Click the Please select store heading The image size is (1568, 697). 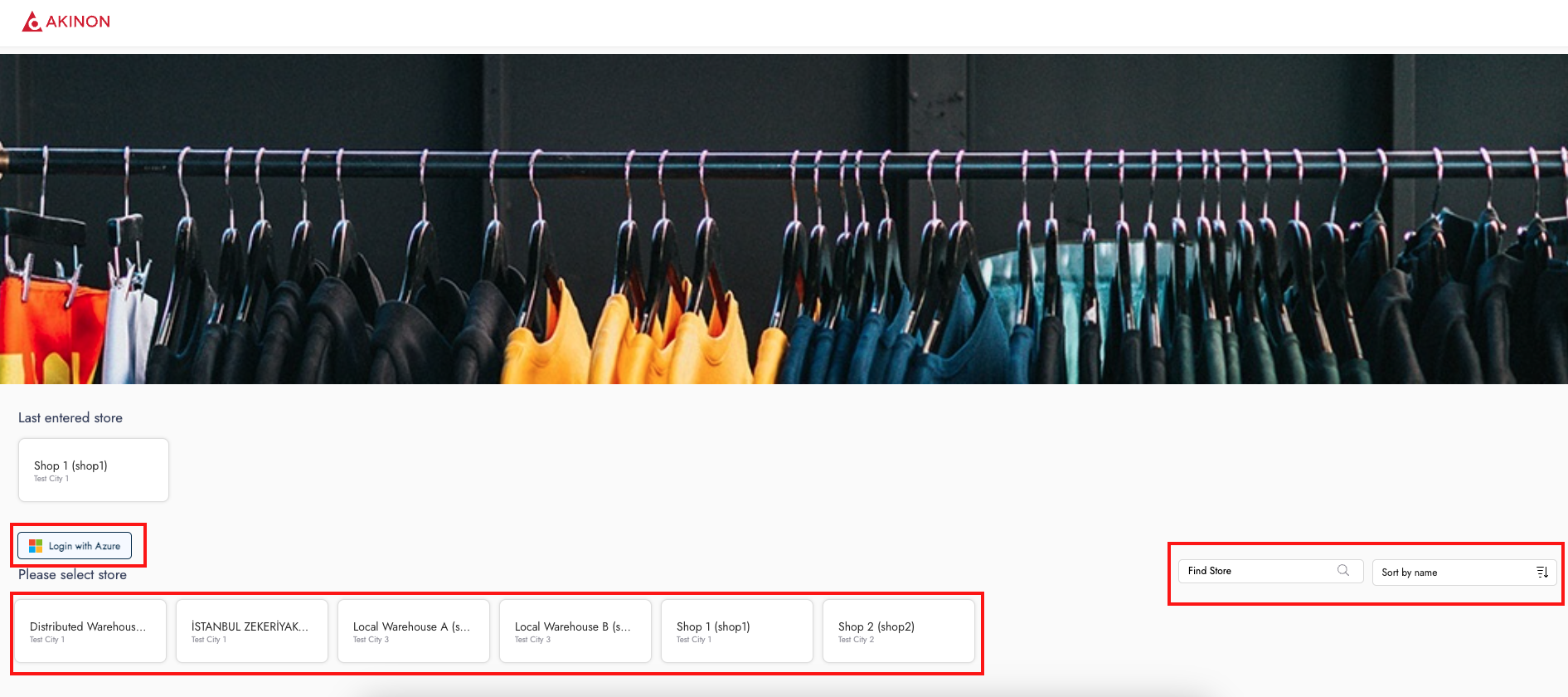pos(73,575)
